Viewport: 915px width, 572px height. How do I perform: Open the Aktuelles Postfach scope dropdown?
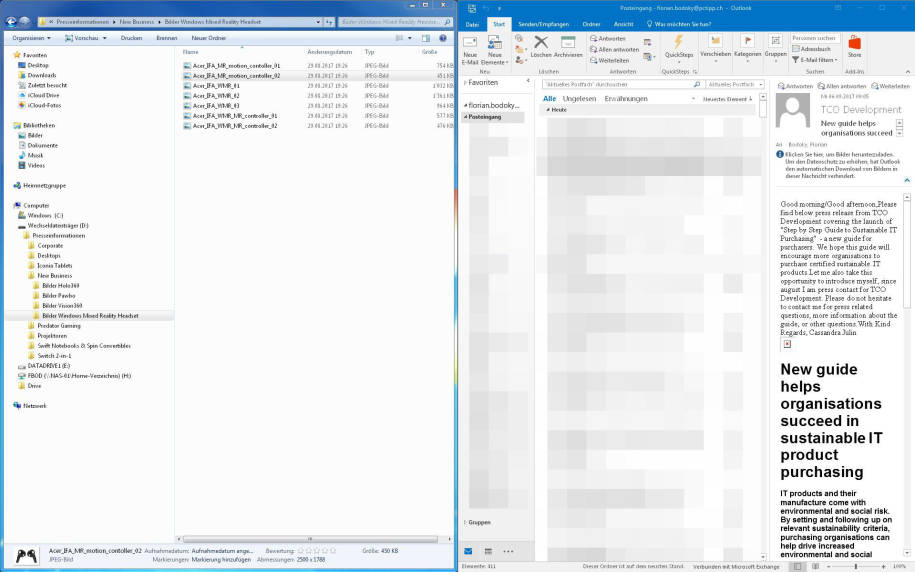coord(735,85)
